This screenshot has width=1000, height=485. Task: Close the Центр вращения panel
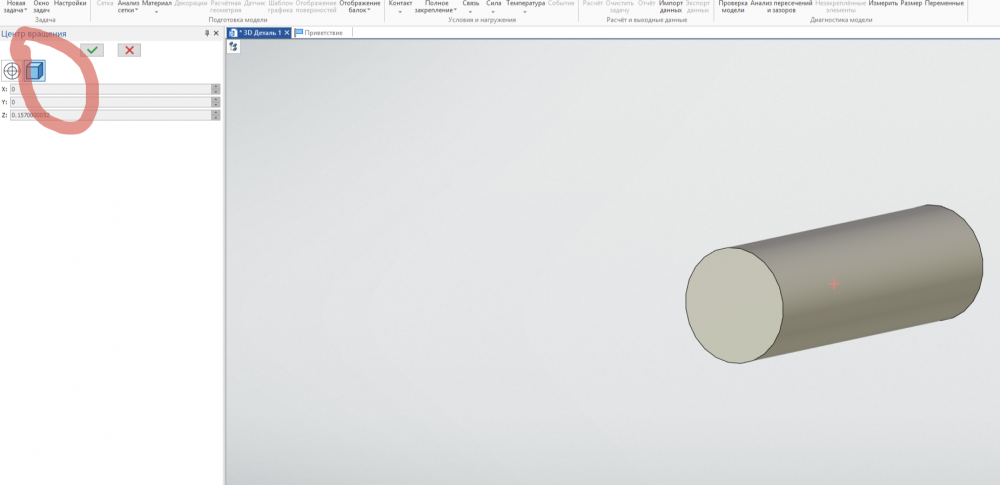pos(217,34)
